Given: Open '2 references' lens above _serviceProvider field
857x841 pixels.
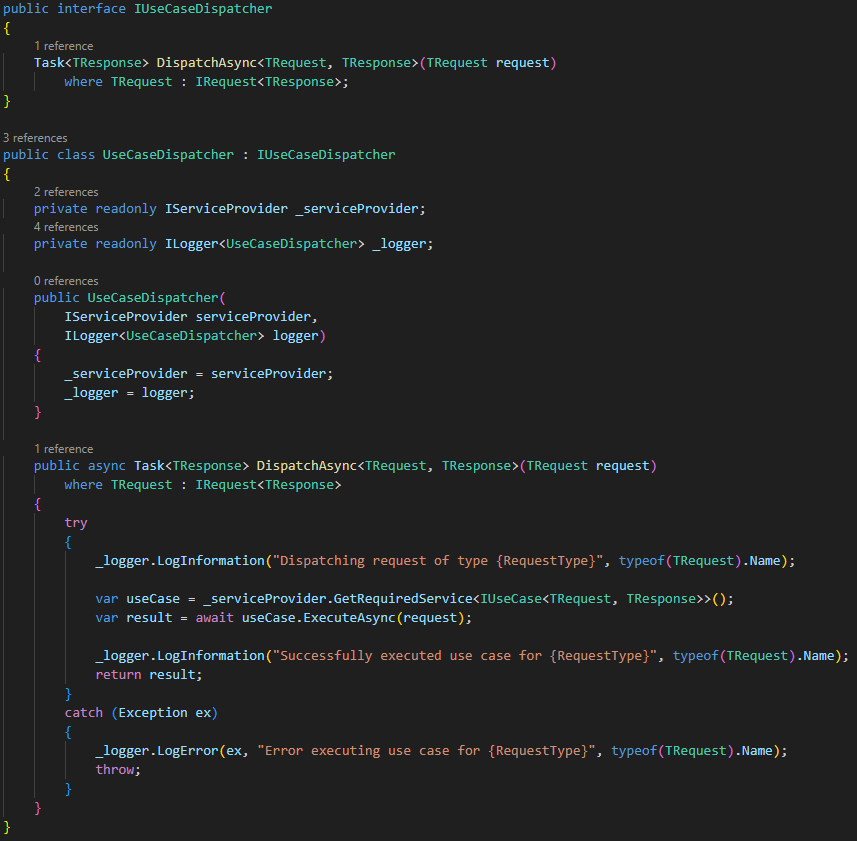Looking at the screenshot, I should [66, 192].
